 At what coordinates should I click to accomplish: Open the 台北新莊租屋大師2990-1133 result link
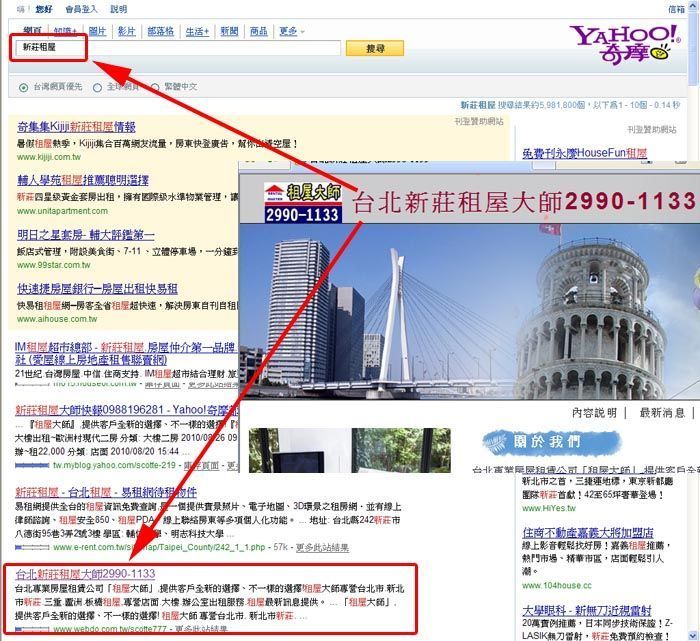85,574
